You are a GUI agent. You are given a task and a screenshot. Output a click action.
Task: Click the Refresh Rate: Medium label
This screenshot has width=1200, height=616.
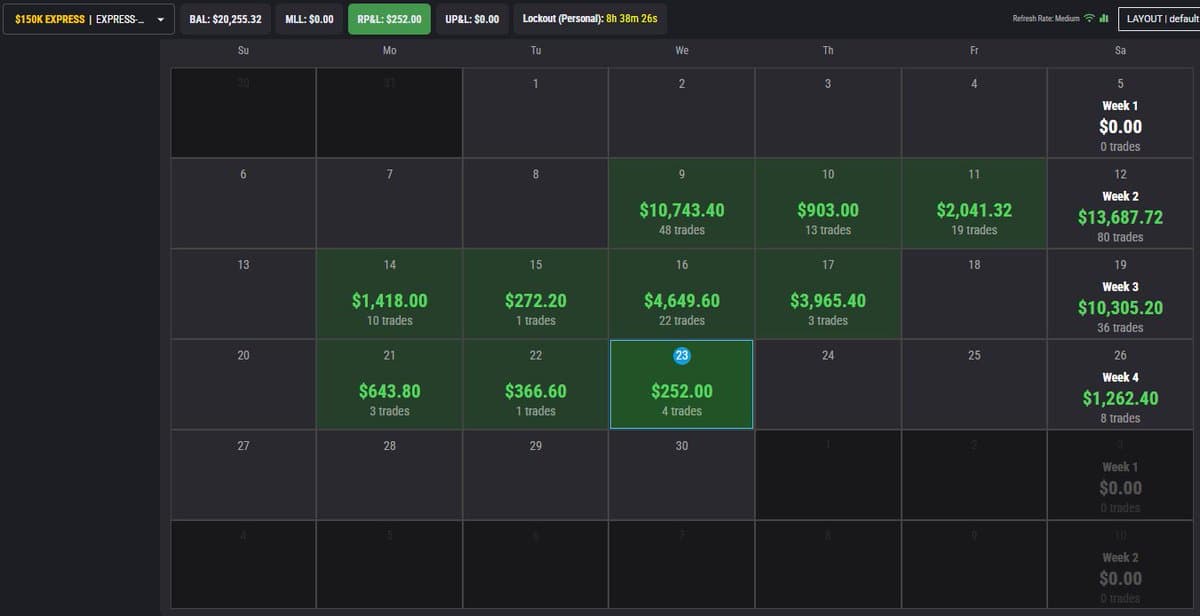tap(1046, 19)
